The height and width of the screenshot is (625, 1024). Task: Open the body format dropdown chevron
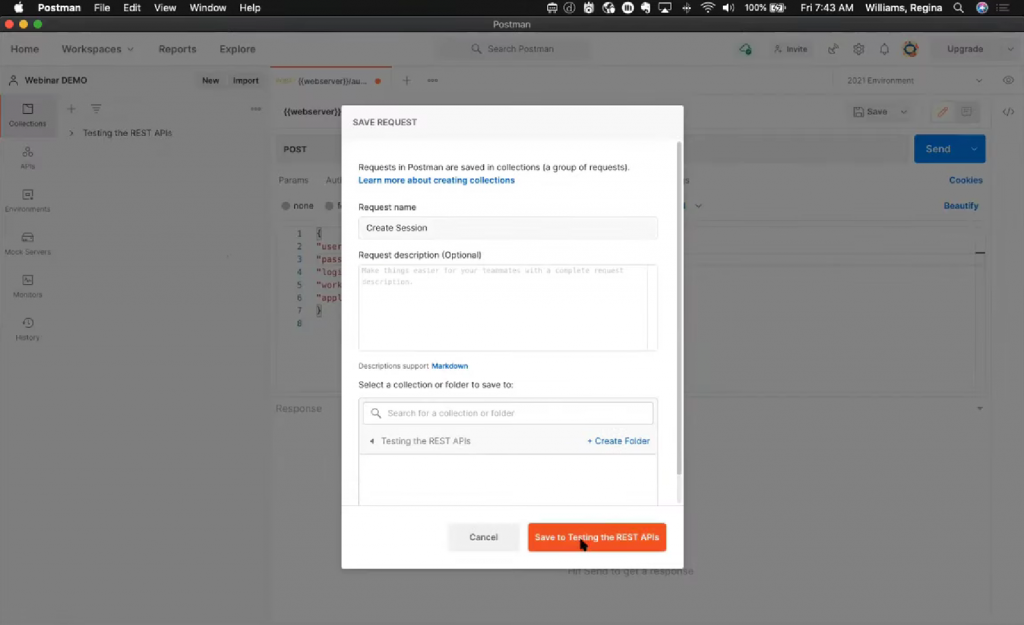pos(698,206)
